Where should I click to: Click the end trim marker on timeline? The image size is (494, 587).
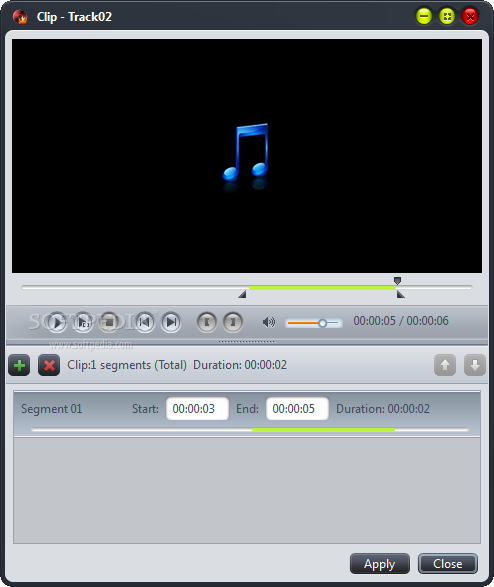[401, 295]
